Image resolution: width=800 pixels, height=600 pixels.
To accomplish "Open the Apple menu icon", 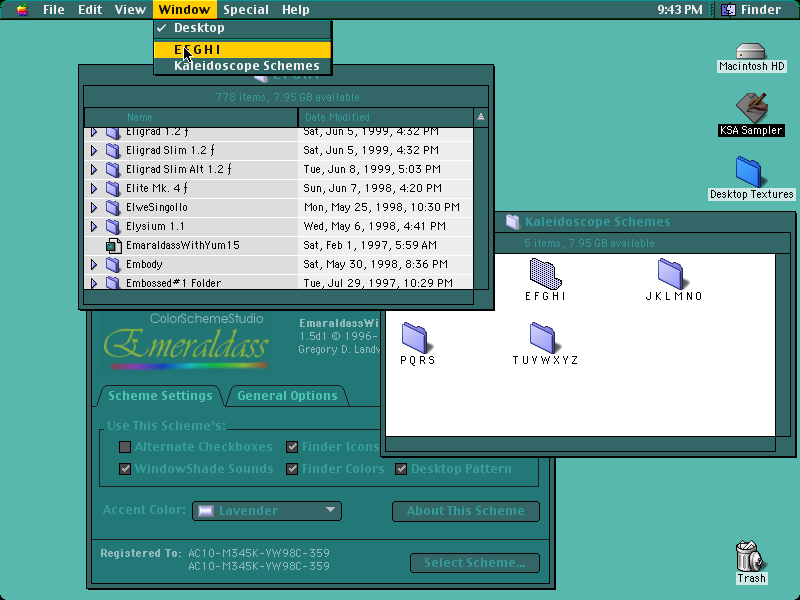I will 22,10.
